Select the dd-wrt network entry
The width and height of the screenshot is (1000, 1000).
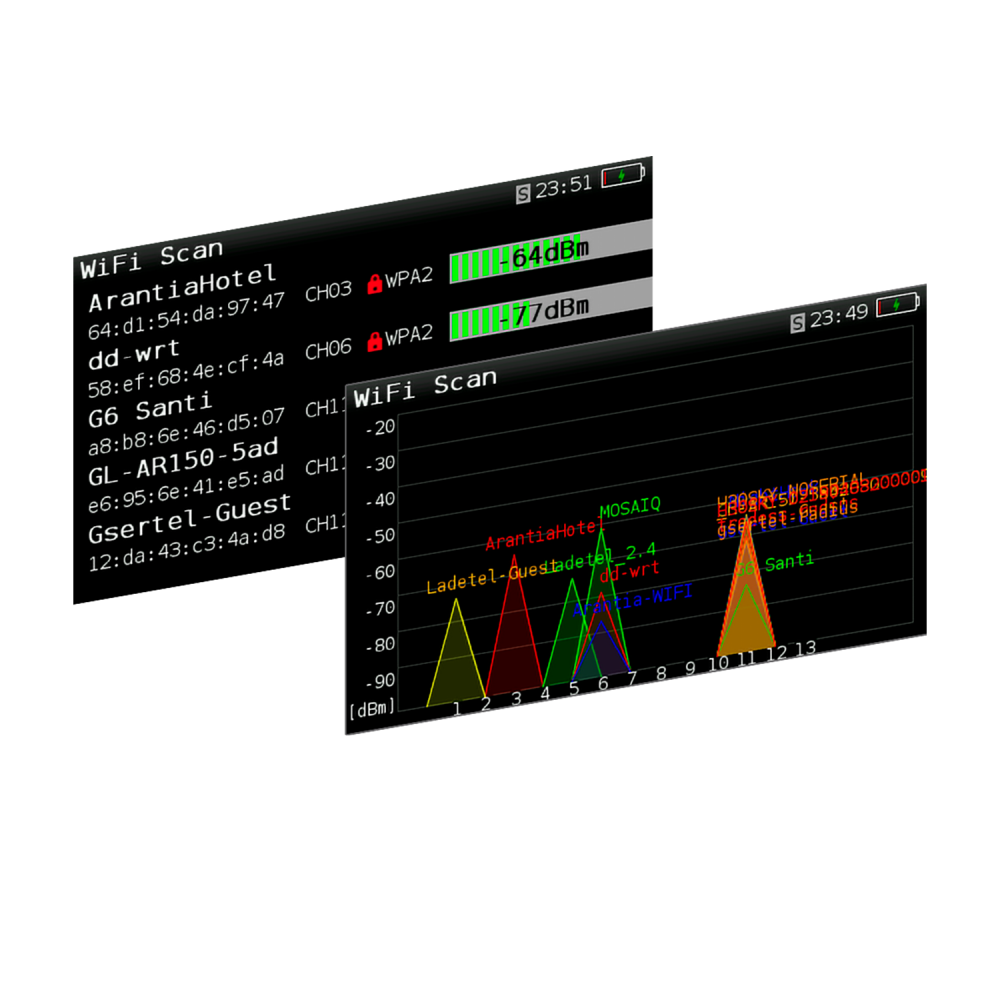(134, 351)
